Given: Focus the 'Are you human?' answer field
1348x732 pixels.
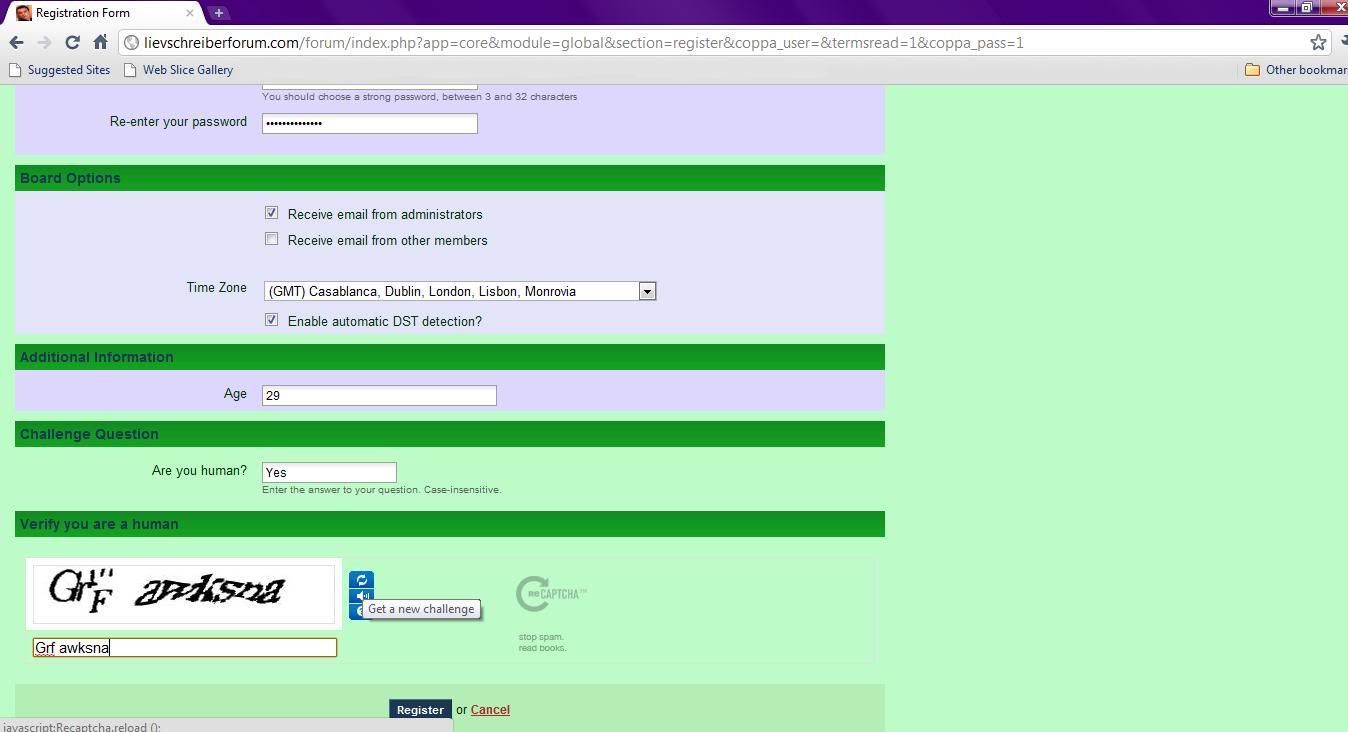Looking at the screenshot, I should click(x=329, y=472).
